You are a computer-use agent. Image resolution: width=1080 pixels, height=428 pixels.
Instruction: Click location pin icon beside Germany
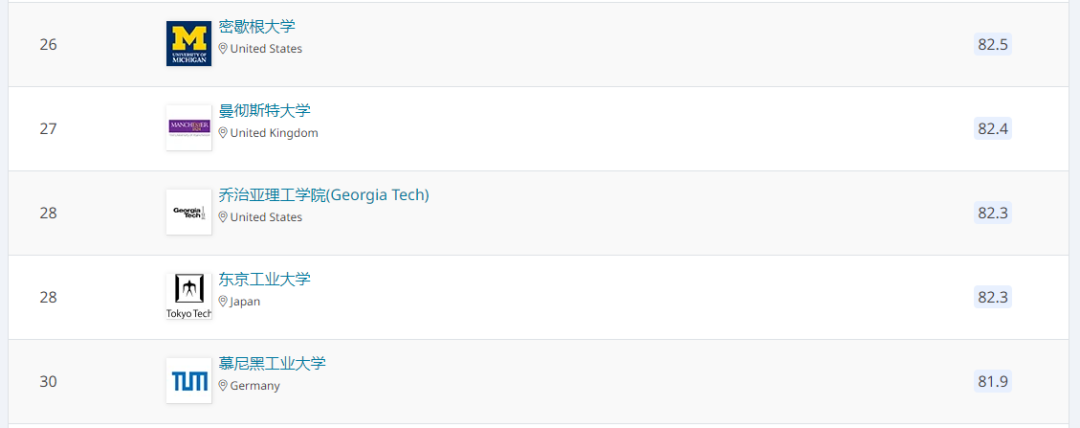[222, 386]
